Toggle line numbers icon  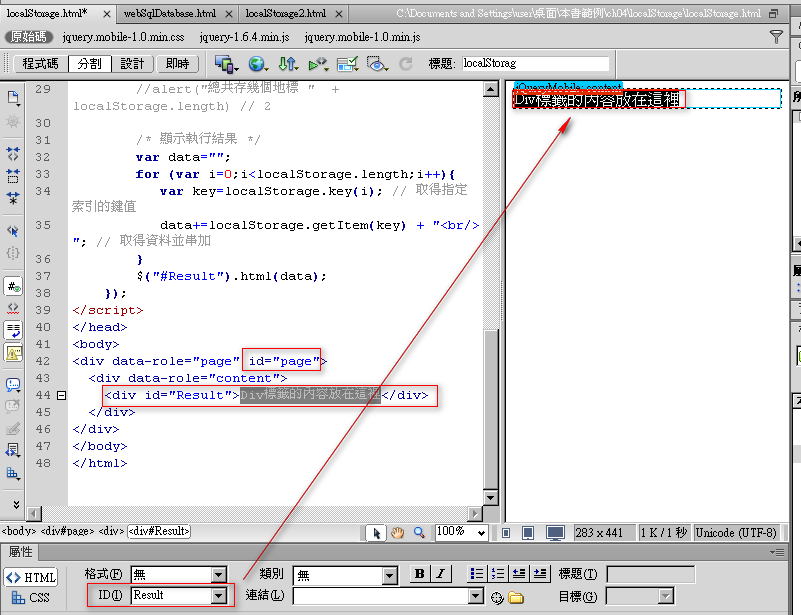coord(13,287)
